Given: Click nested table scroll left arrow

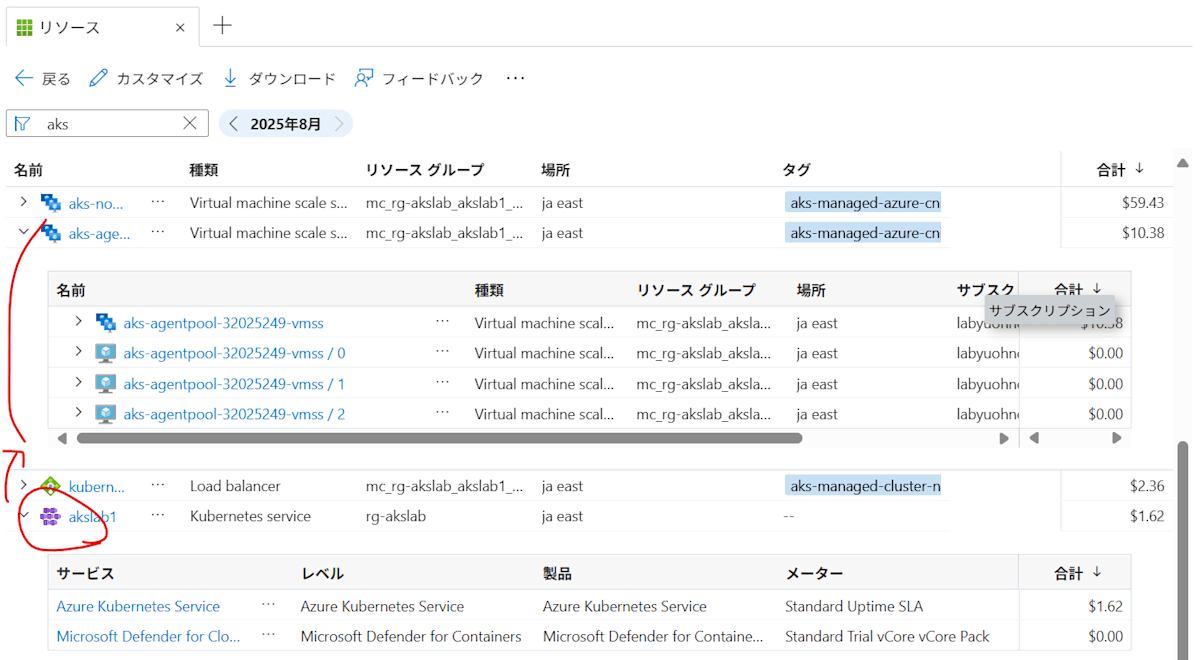Looking at the screenshot, I should [62, 438].
